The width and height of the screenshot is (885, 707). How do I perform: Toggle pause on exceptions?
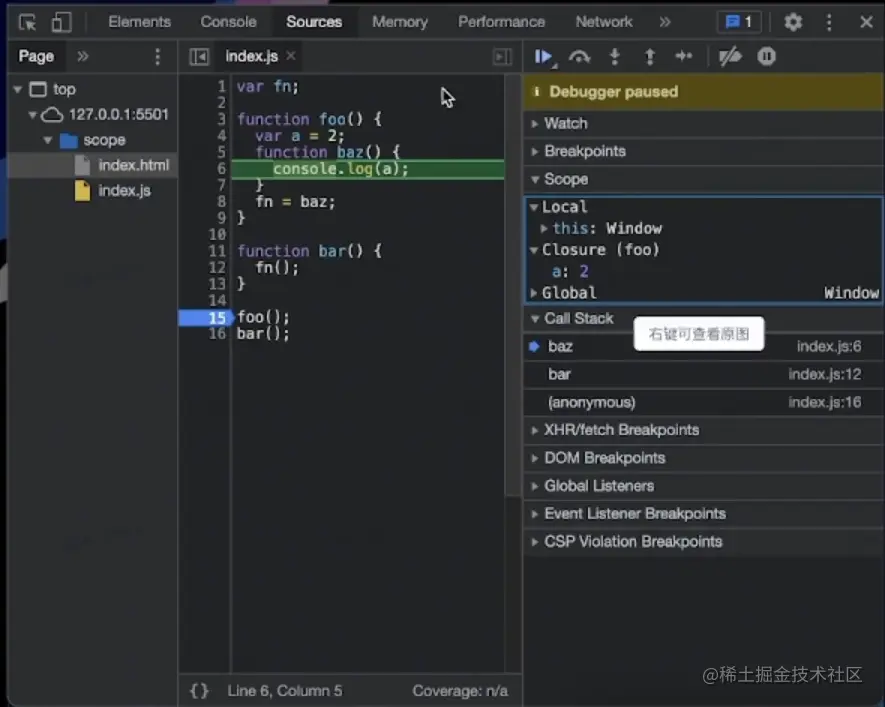(766, 56)
